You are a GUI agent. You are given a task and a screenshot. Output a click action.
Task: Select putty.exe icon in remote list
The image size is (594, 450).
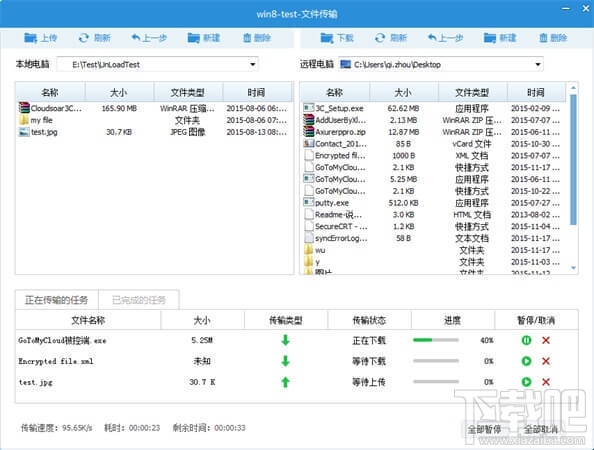[309, 203]
